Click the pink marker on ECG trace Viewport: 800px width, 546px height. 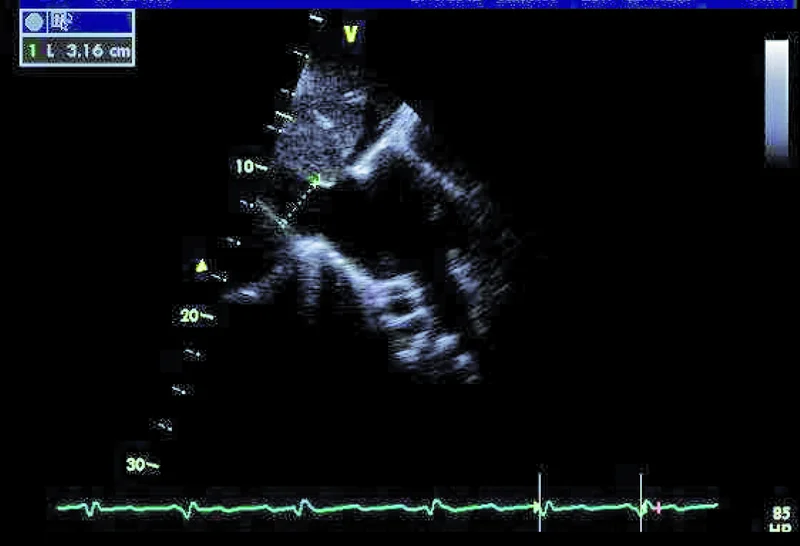658,508
